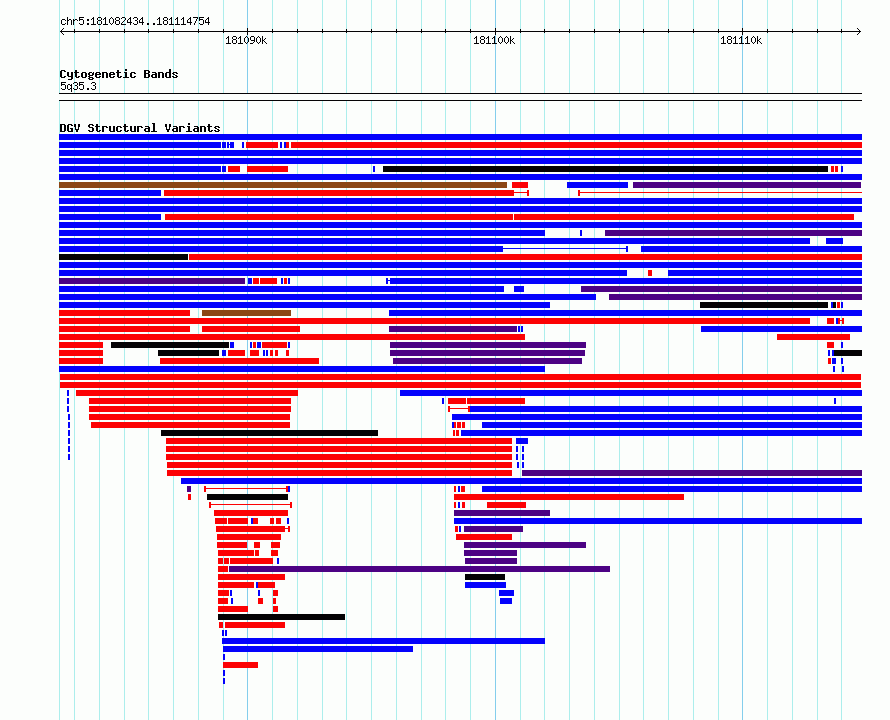The image size is (890, 720).
Task: Select the chr5:181082434..181114754 coordinate label
Action: coord(135,21)
